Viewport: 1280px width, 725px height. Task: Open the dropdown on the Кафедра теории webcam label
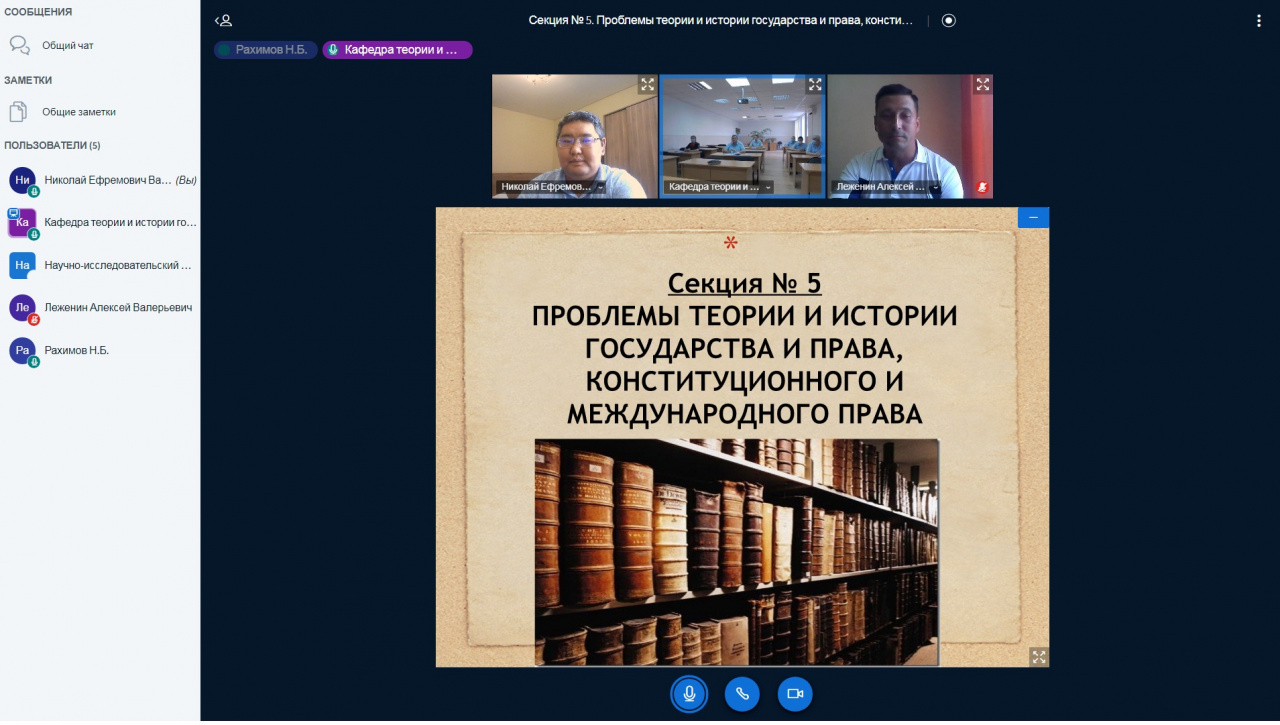(768, 187)
